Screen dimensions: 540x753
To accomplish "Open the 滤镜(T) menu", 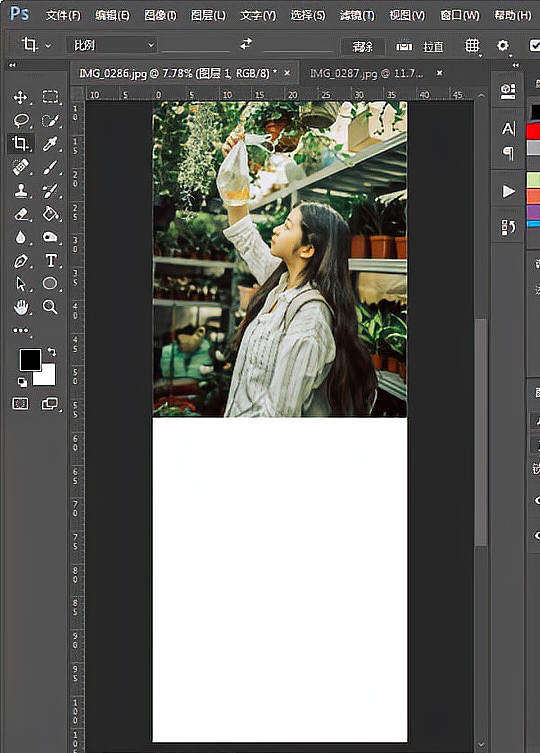I will point(357,15).
